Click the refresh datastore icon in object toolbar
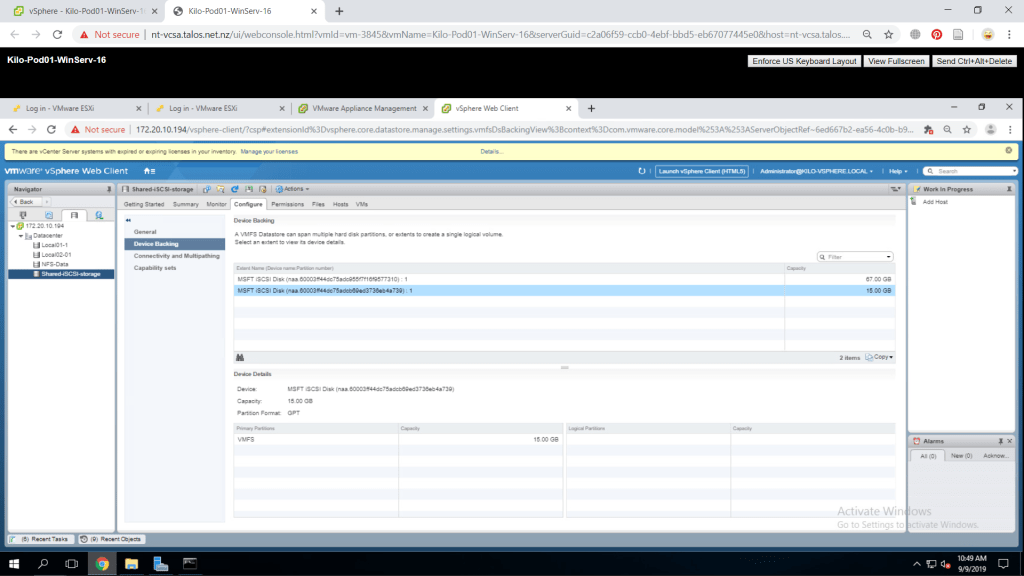 [235, 189]
